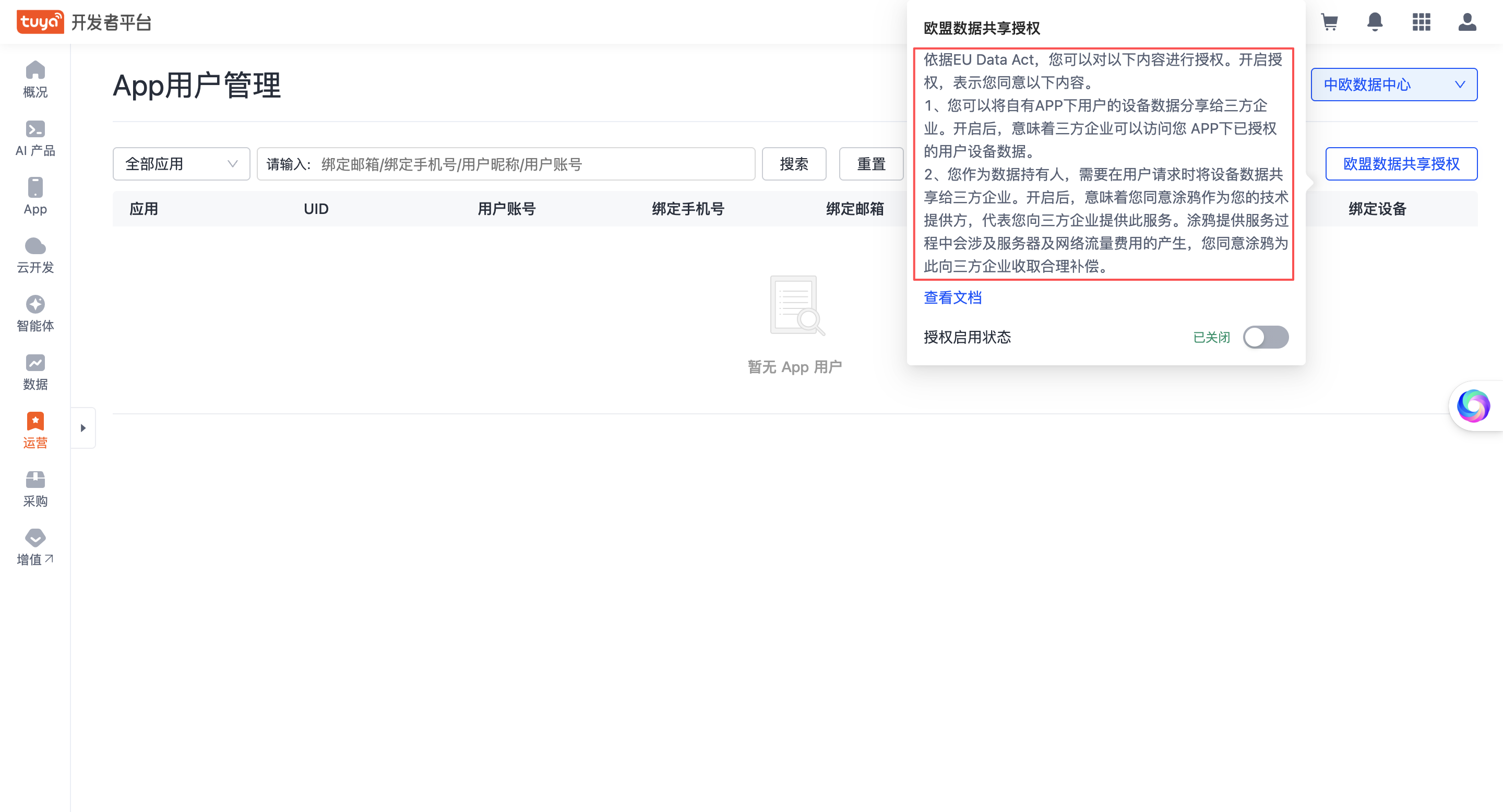The image size is (1503, 812).
Task: Enable the 授权启用状态 toggle switch
Action: (1265, 337)
